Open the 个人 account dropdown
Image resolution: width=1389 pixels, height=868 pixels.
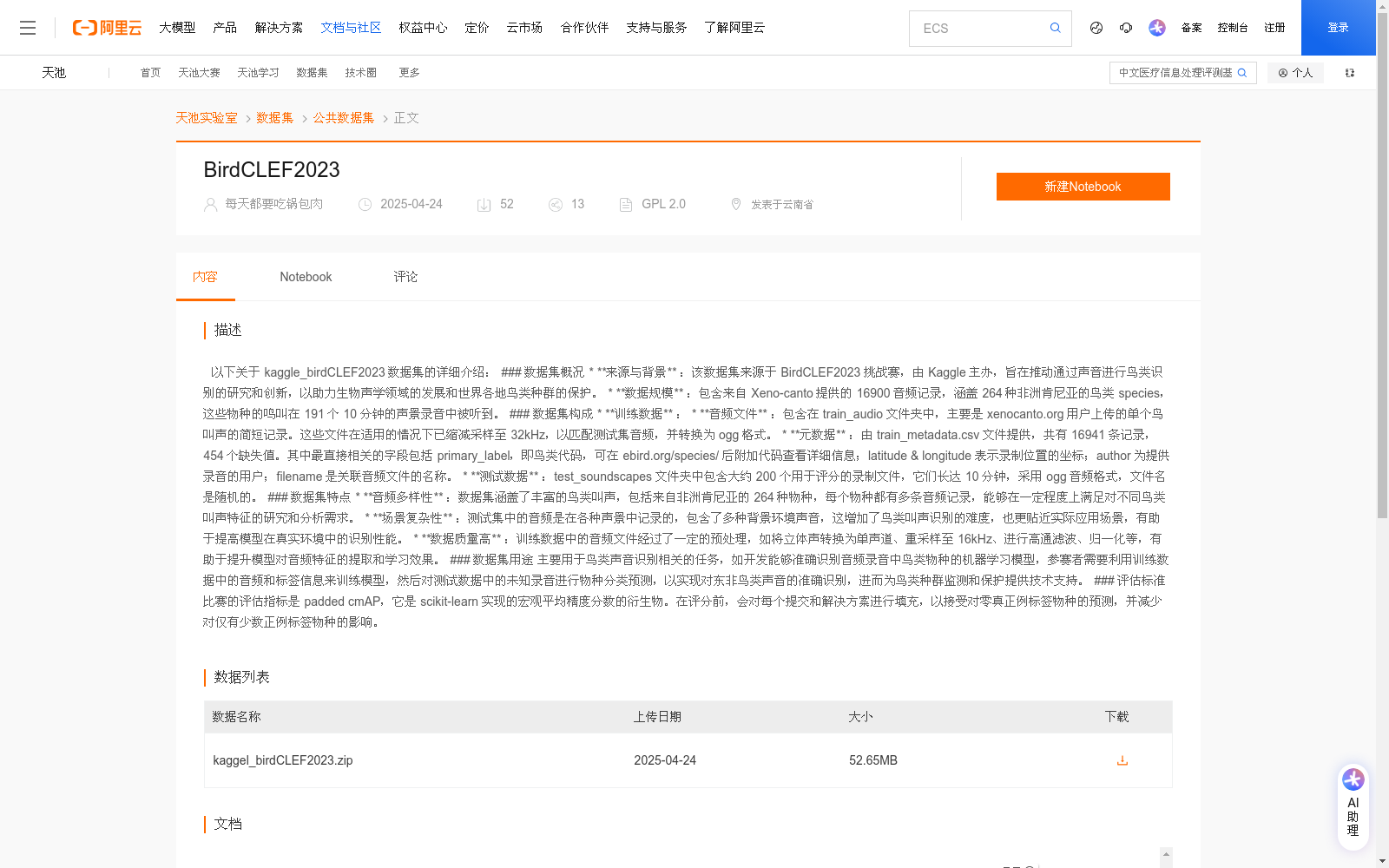coord(1295,73)
